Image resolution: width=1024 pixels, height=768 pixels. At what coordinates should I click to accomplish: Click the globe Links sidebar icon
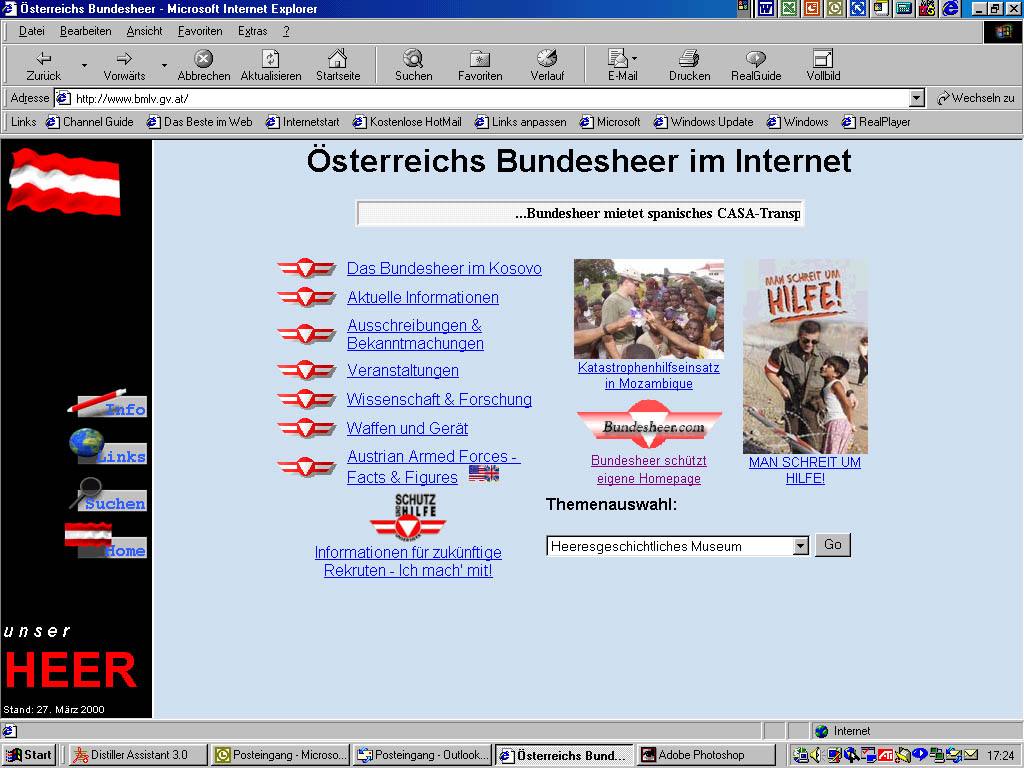(x=87, y=443)
